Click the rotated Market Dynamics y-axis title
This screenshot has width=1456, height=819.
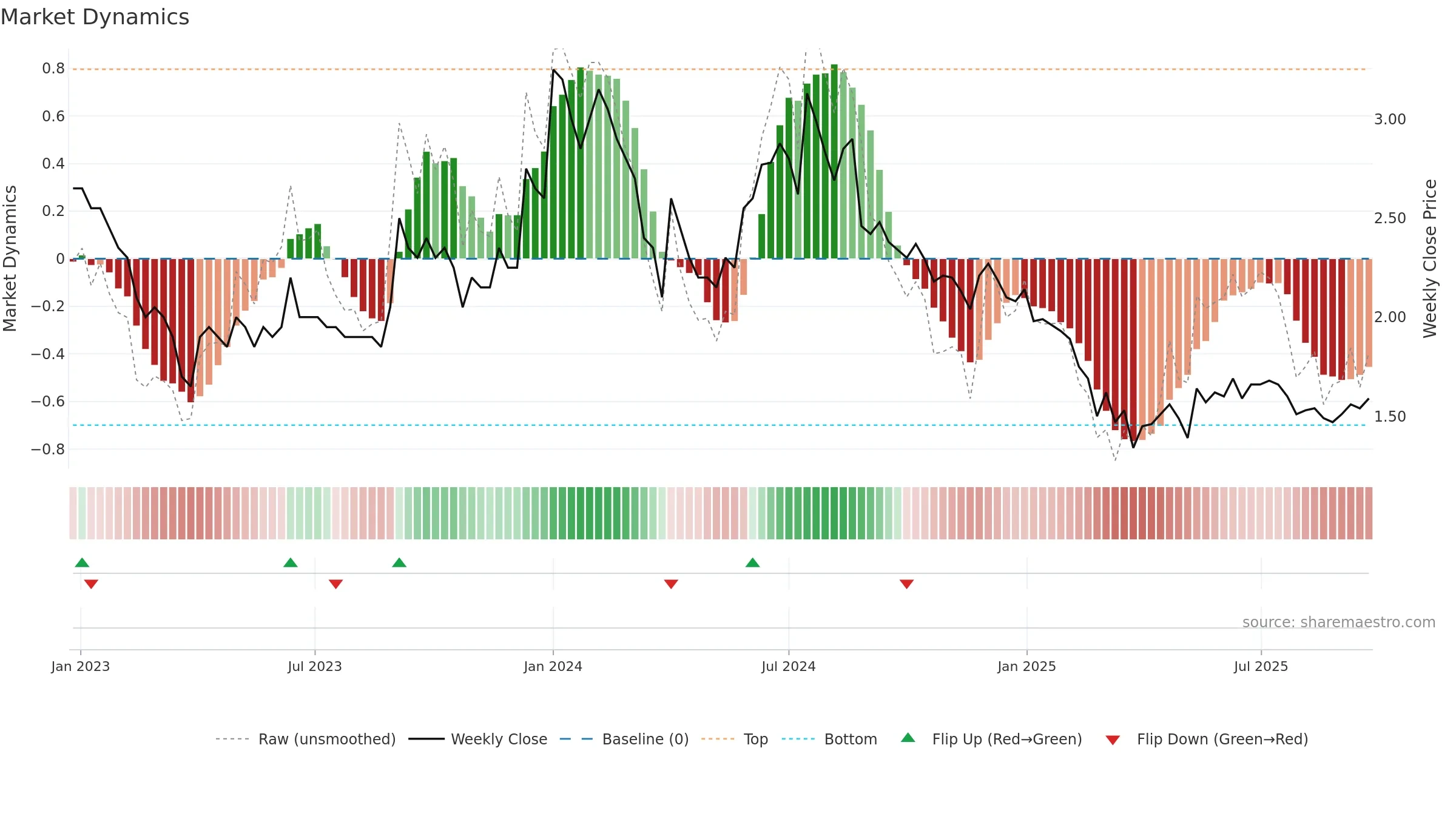(x=10, y=258)
